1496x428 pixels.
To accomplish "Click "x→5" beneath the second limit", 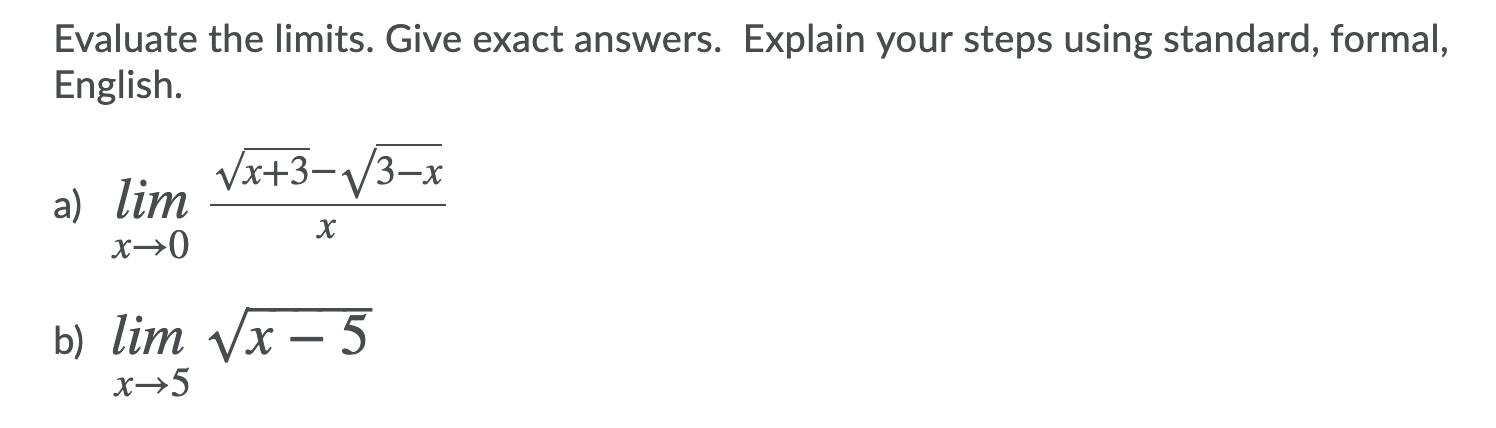I will tap(152, 383).
